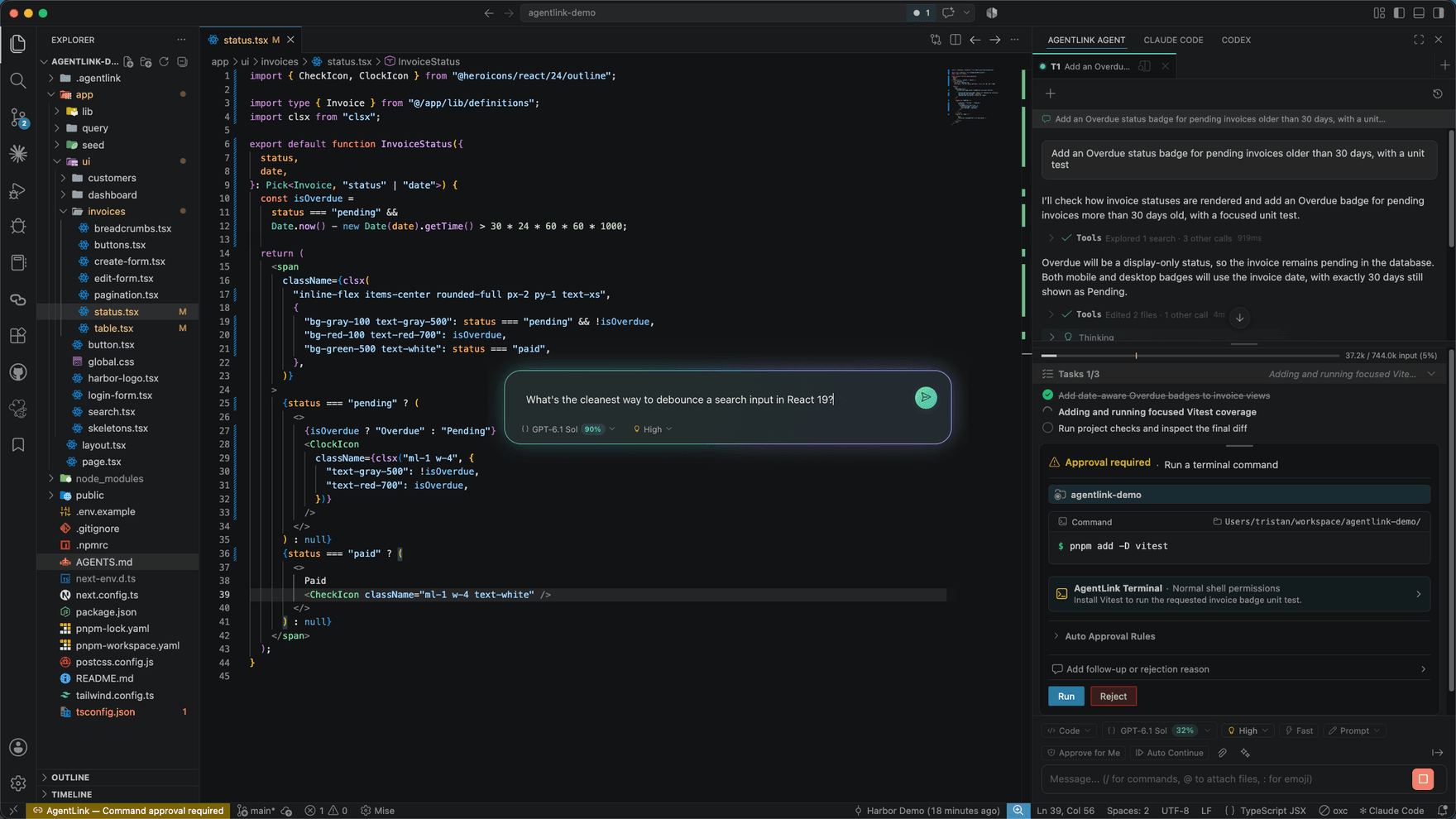Screen dimensions: 1456x819
Task: Click the scroll-to-bottom arrow in the chat
Action: [x=1239, y=318]
